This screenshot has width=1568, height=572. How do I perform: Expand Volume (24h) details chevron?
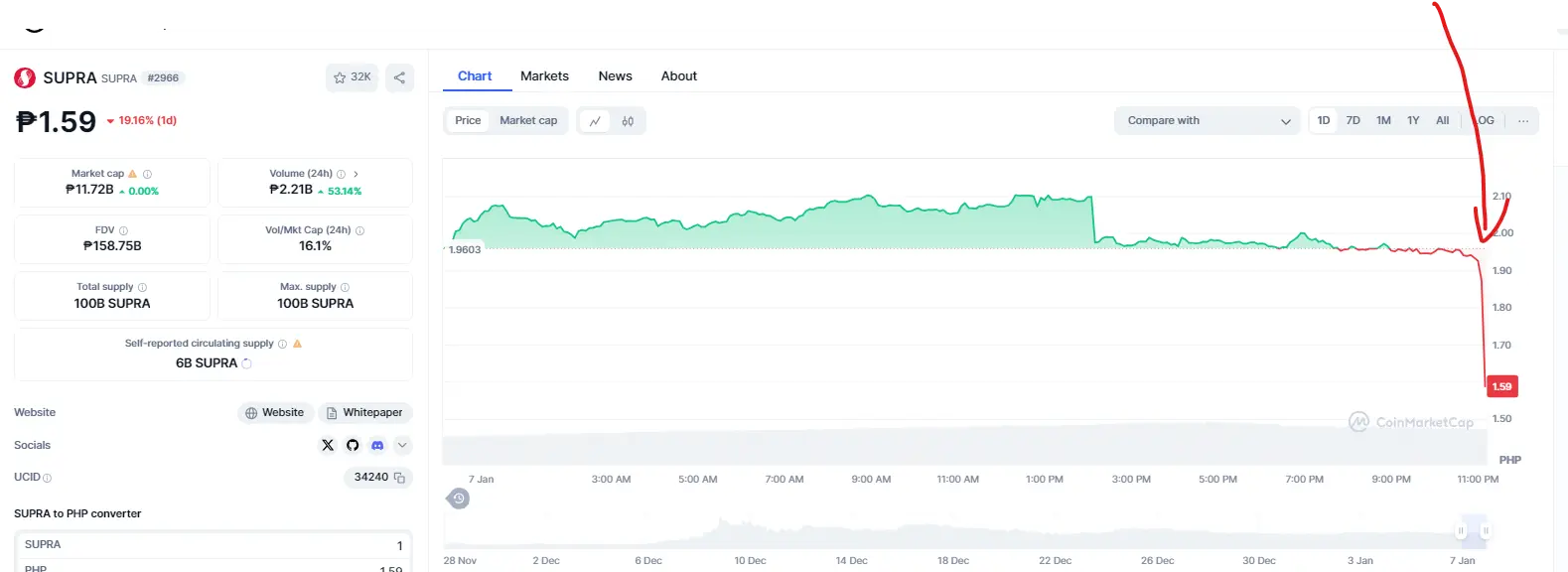[356, 174]
